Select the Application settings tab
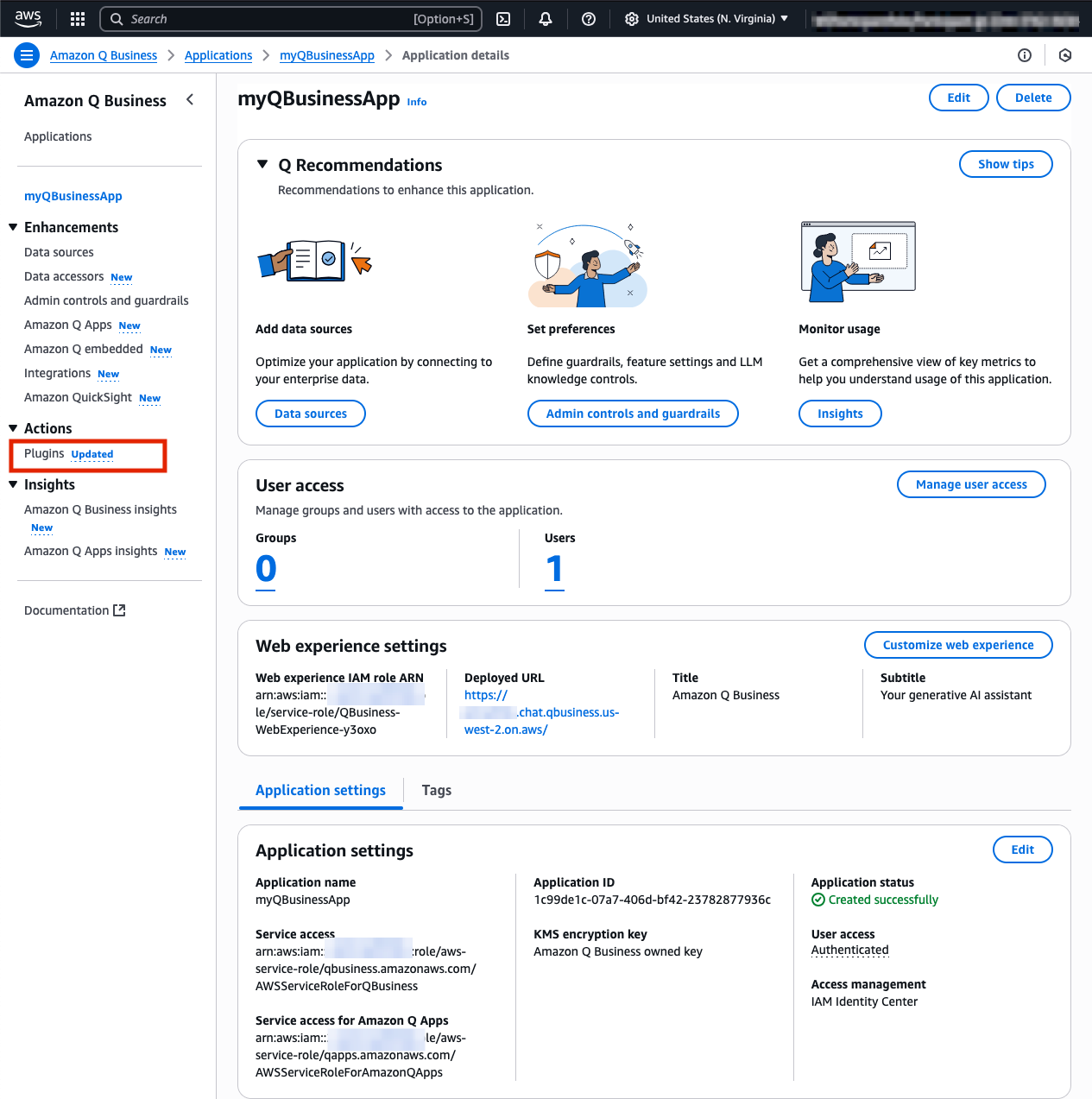 (x=320, y=790)
